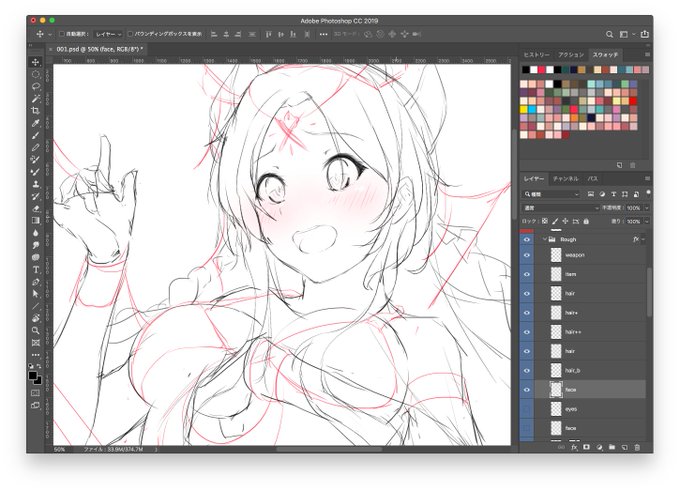The image size is (680, 491).
Task: Select the 001.psd document tab
Action: pos(99,49)
